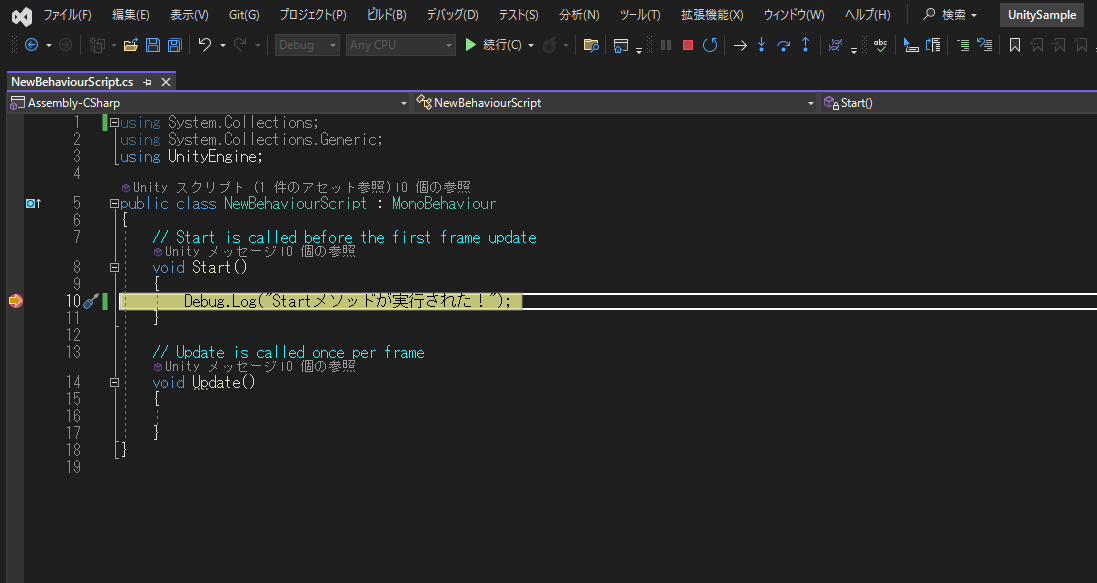1097x583 pixels.
Task: Open the dropdown arrow beside 続行(C)
Action: point(531,45)
